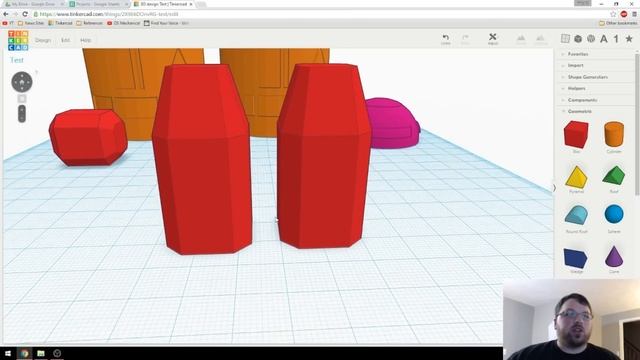Pick the purple Cone shape

tap(614, 256)
